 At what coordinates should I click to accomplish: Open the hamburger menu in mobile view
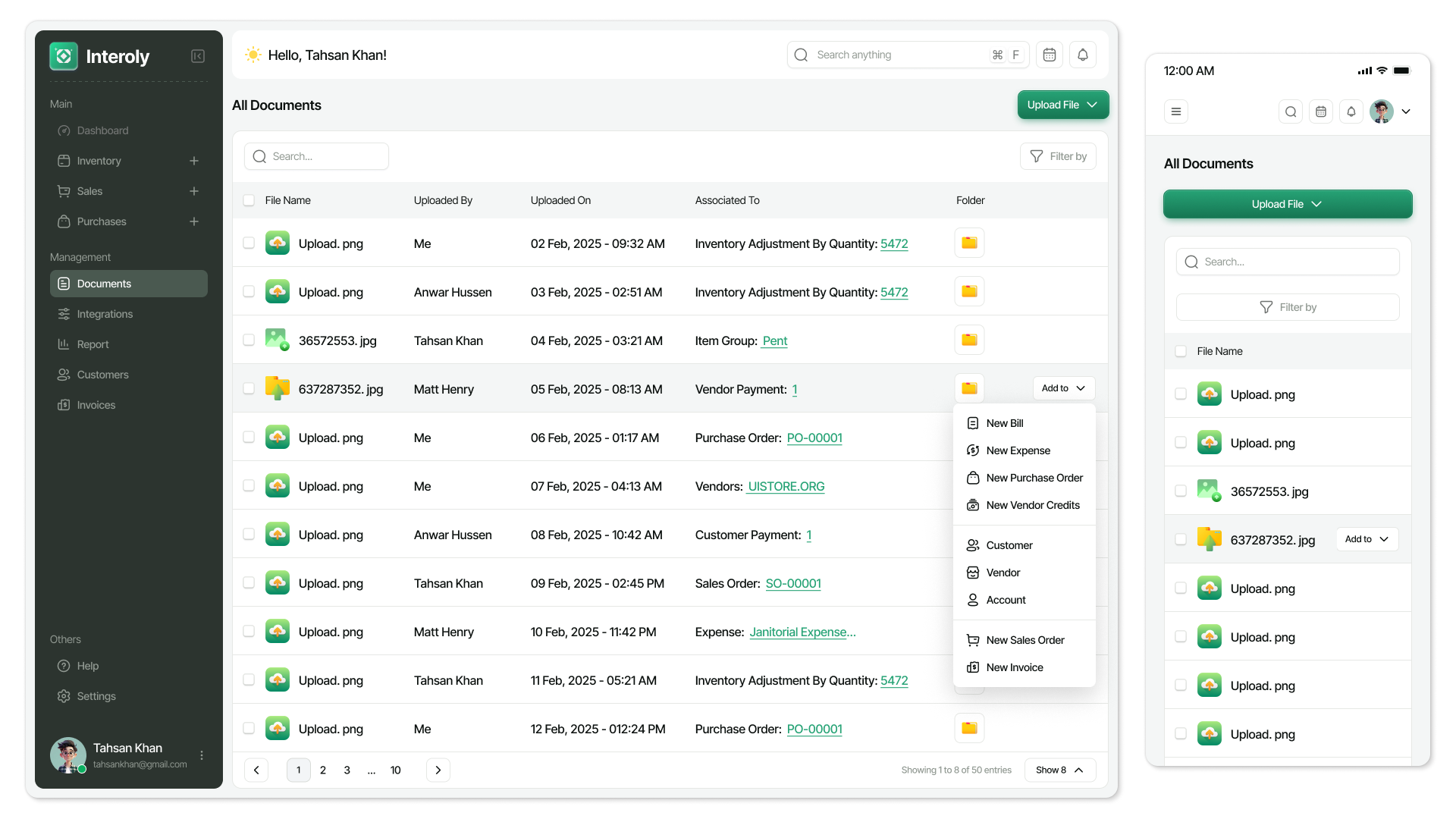click(1176, 111)
